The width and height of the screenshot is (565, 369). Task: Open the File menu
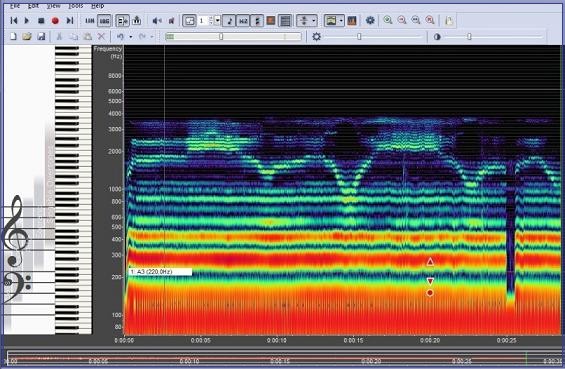(x=15, y=6)
